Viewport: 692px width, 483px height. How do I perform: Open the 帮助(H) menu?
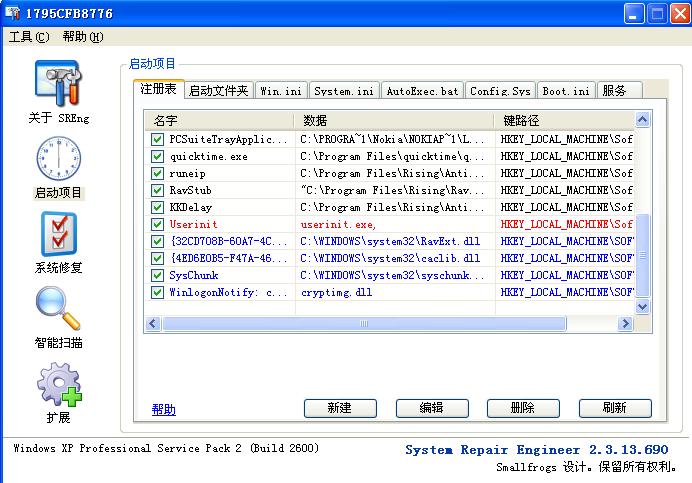(83, 37)
